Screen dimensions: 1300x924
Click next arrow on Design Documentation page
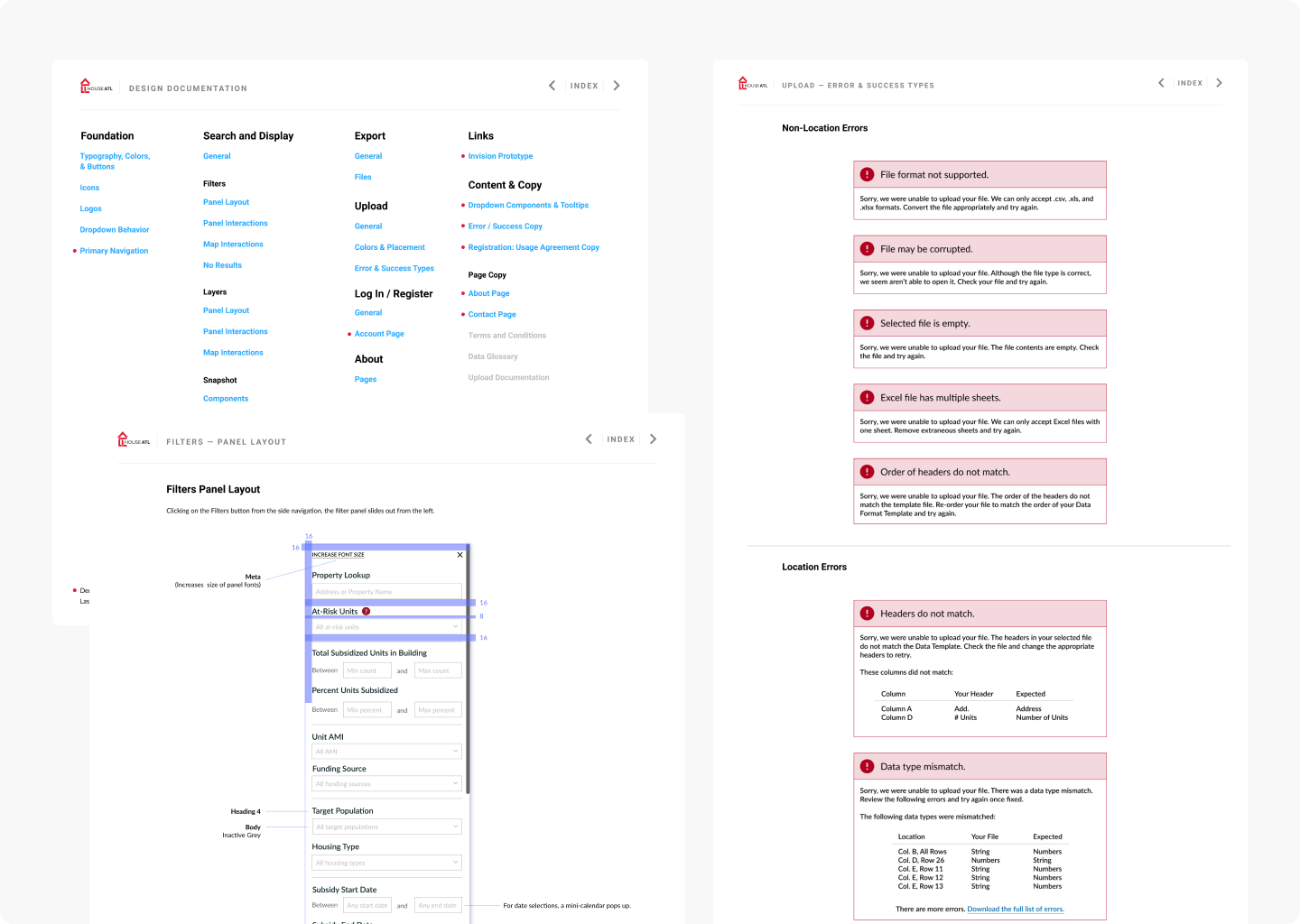pyautogui.click(x=617, y=86)
